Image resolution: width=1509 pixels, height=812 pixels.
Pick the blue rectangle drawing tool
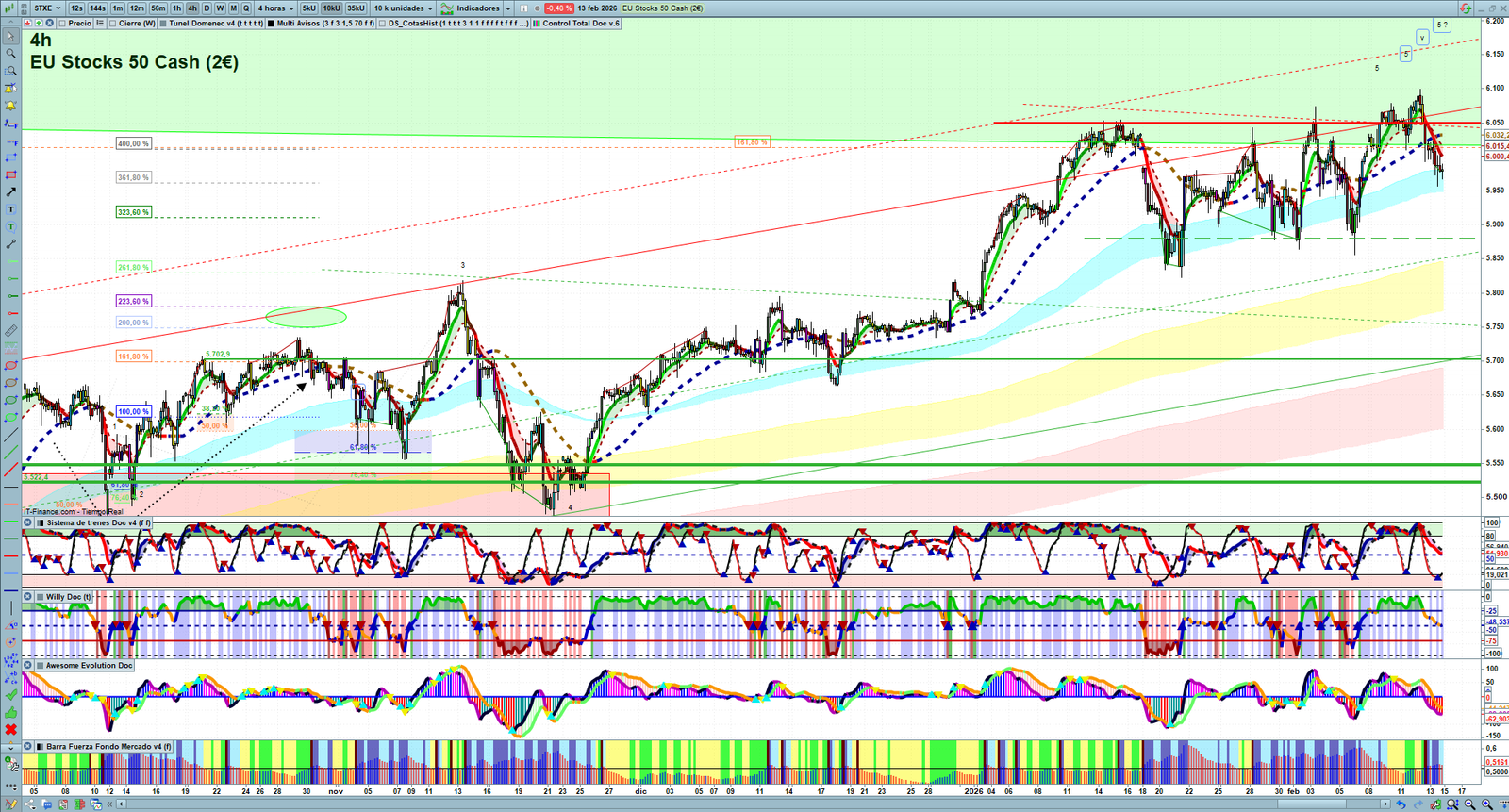tap(10, 157)
